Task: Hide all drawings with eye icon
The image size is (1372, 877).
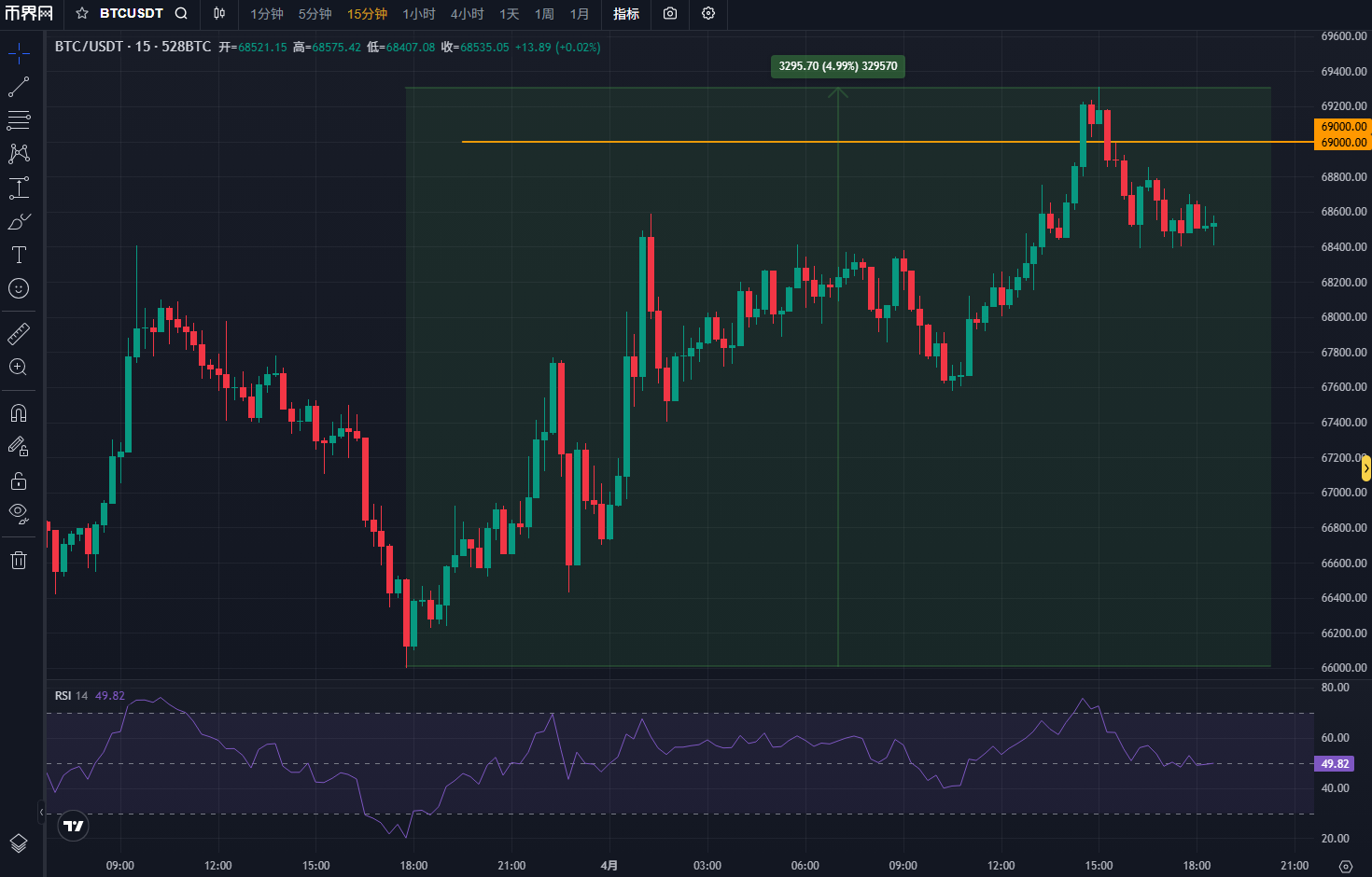Action: point(19,512)
